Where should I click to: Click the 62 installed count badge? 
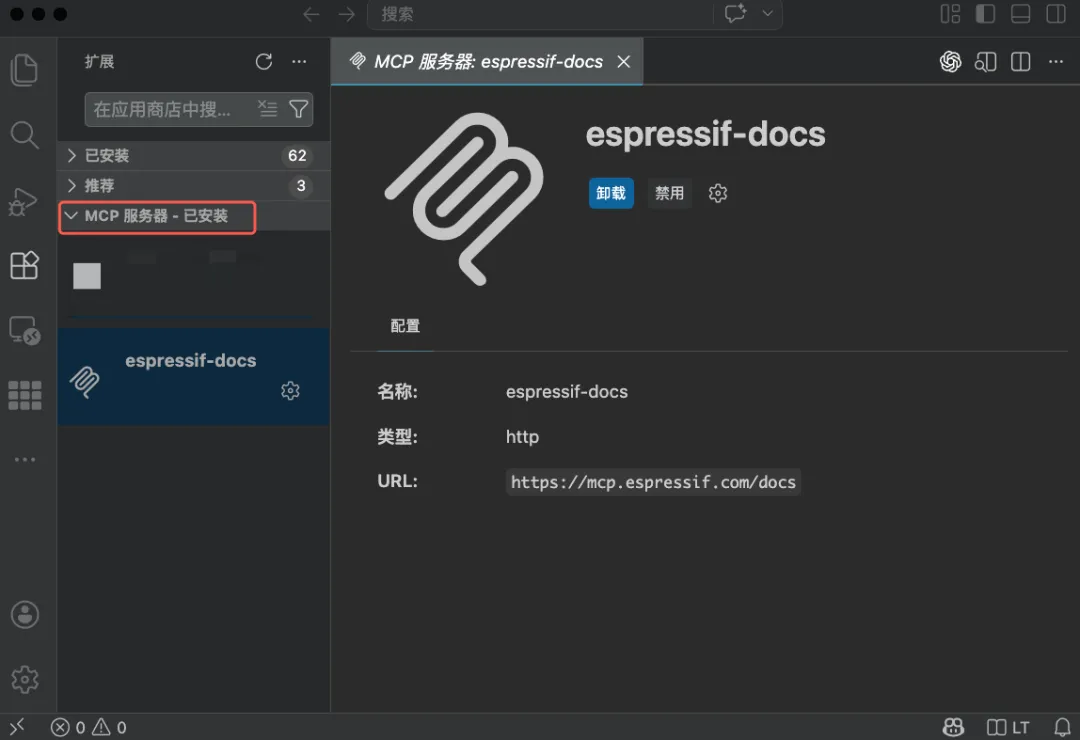click(297, 156)
